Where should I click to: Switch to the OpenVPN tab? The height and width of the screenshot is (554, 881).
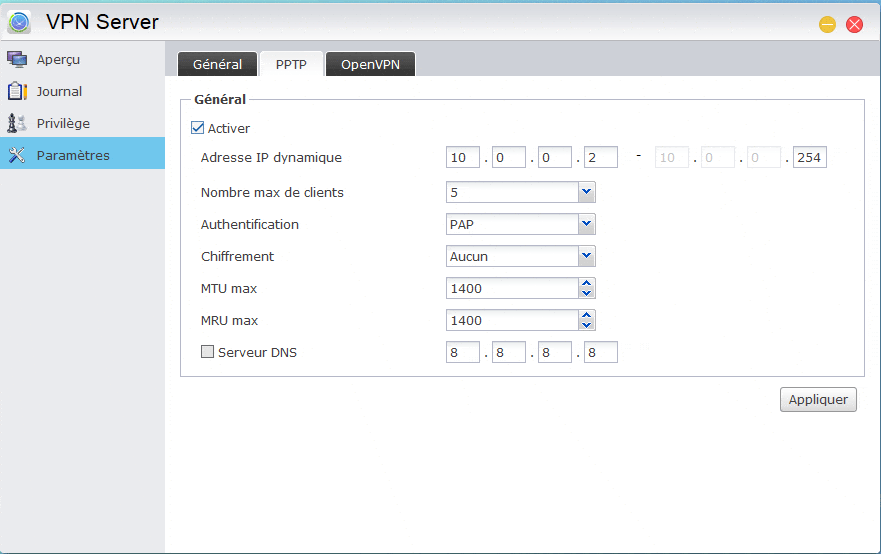[370, 64]
